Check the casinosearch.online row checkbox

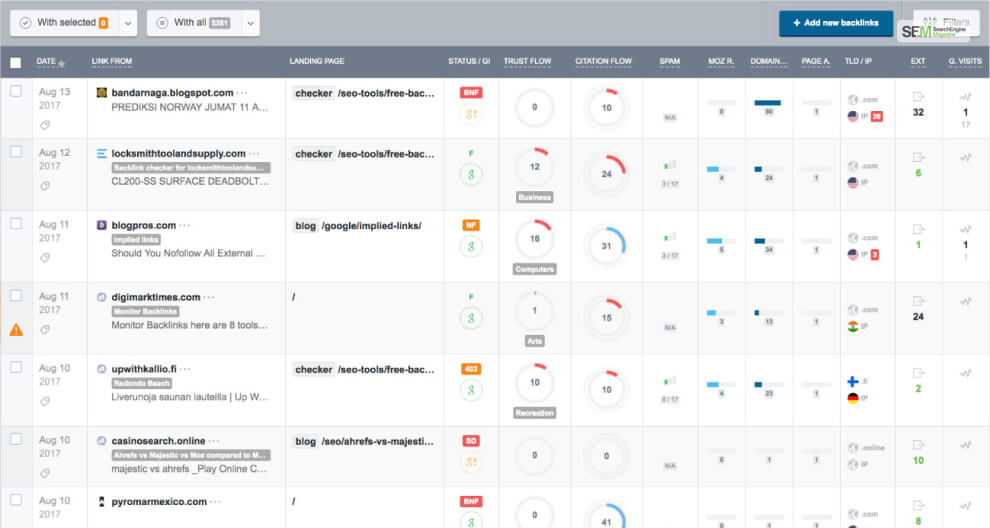pyautogui.click(x=16, y=440)
